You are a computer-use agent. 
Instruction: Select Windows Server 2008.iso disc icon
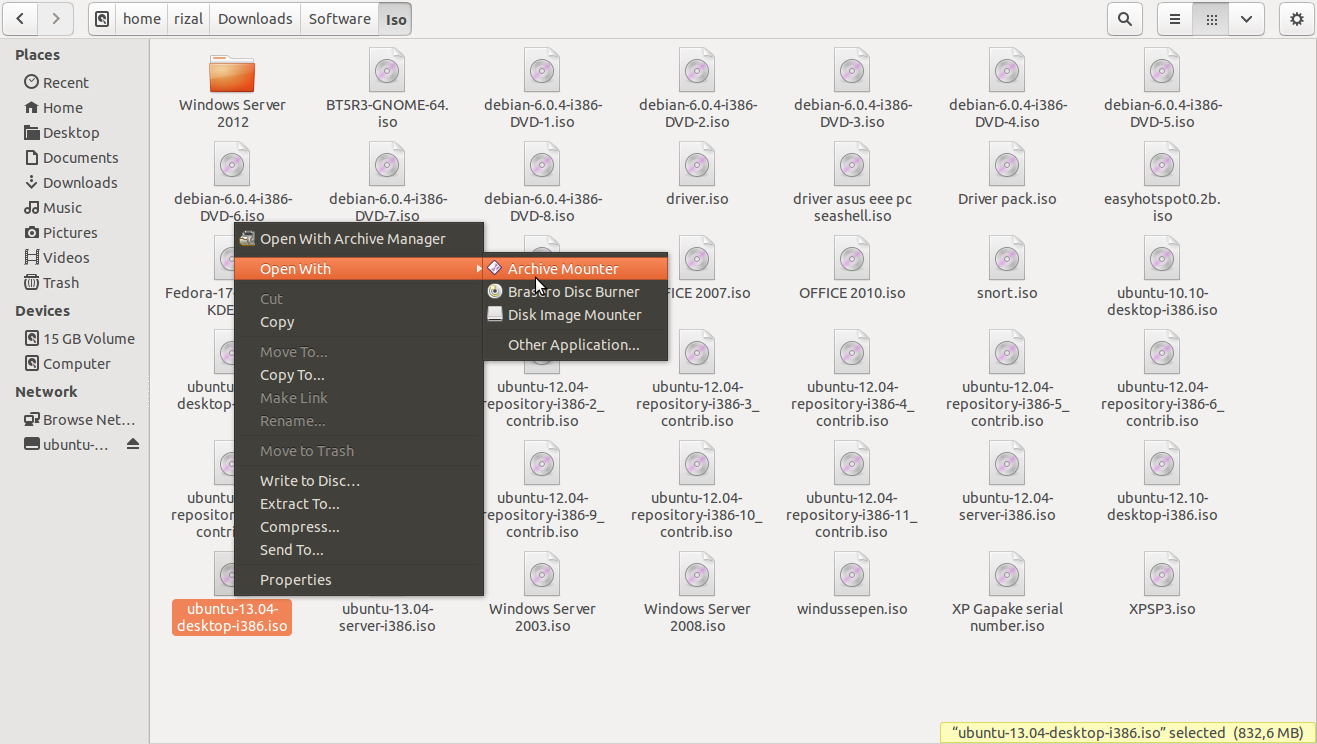(697, 574)
